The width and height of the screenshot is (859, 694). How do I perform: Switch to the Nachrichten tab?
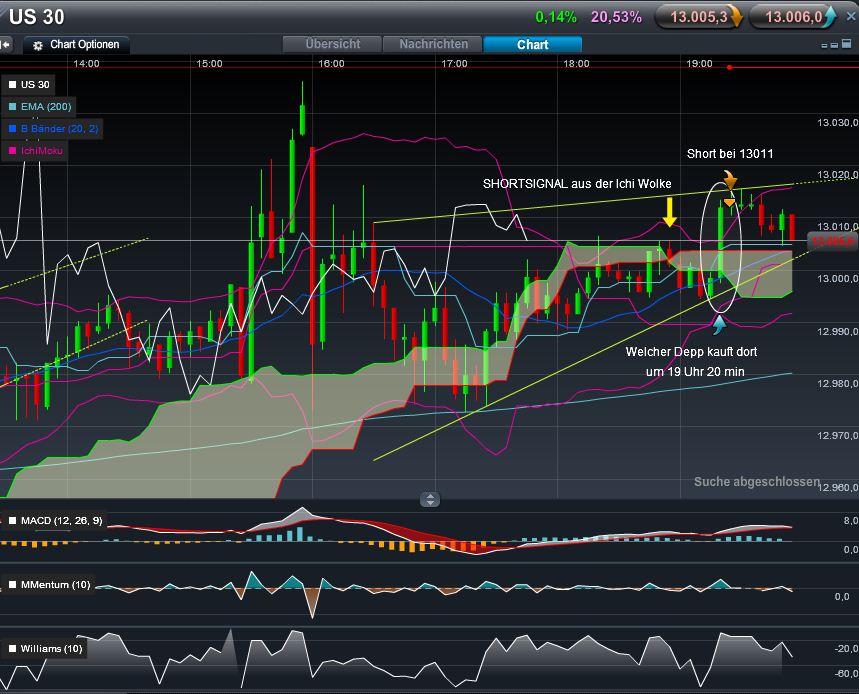pos(433,44)
